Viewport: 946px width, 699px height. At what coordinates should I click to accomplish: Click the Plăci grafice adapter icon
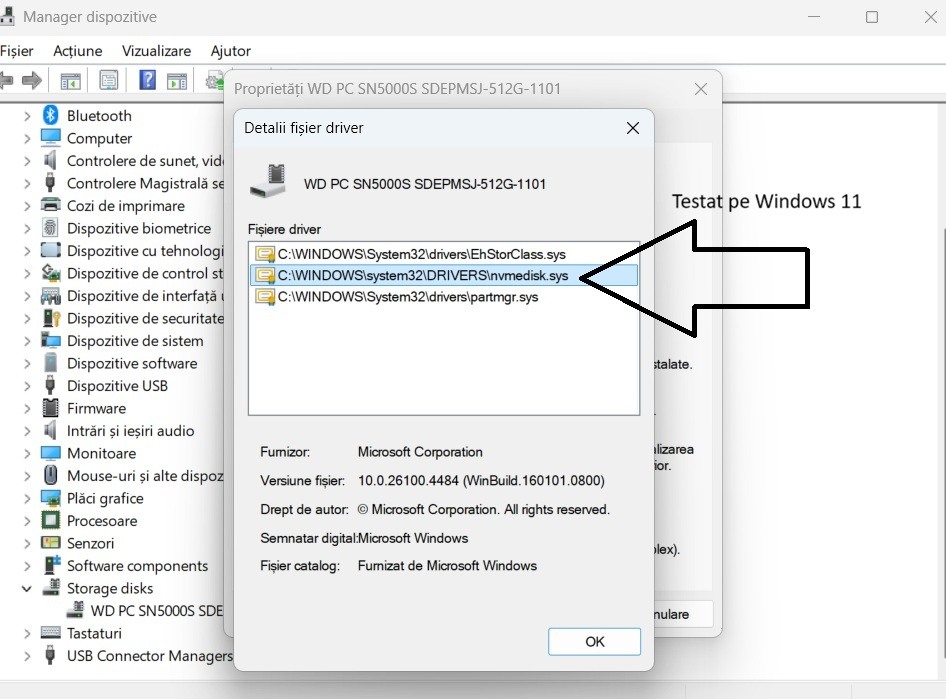coord(51,498)
